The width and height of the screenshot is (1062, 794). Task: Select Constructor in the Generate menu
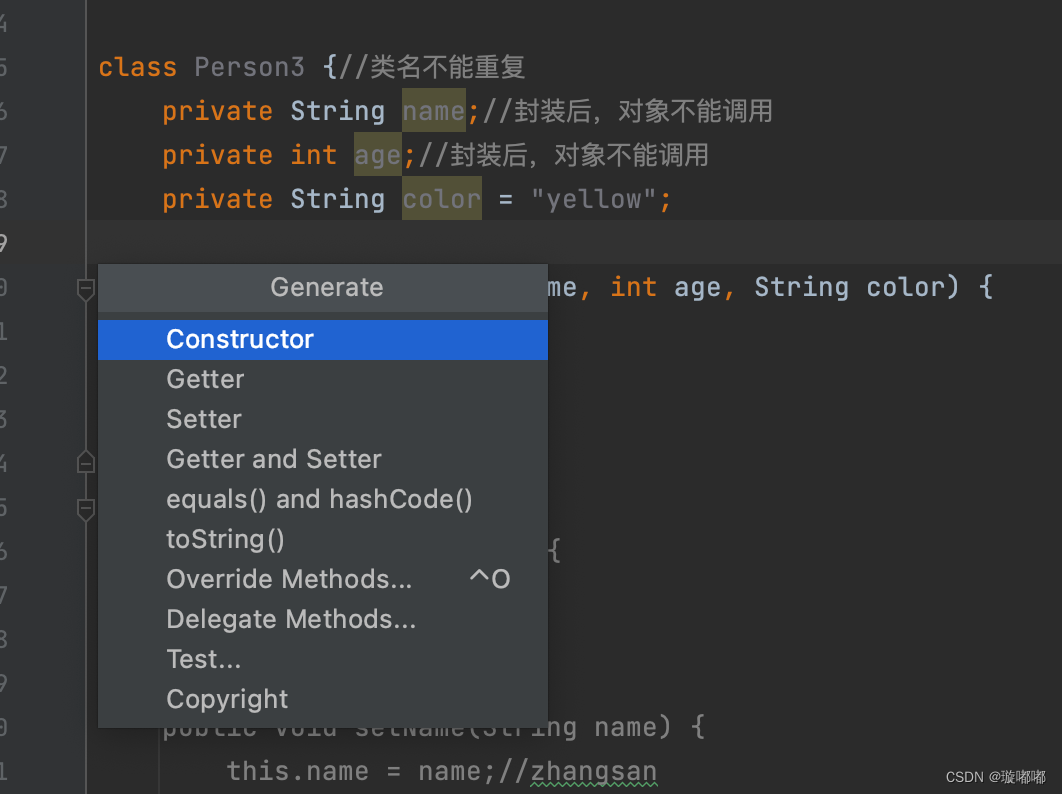[x=240, y=339]
